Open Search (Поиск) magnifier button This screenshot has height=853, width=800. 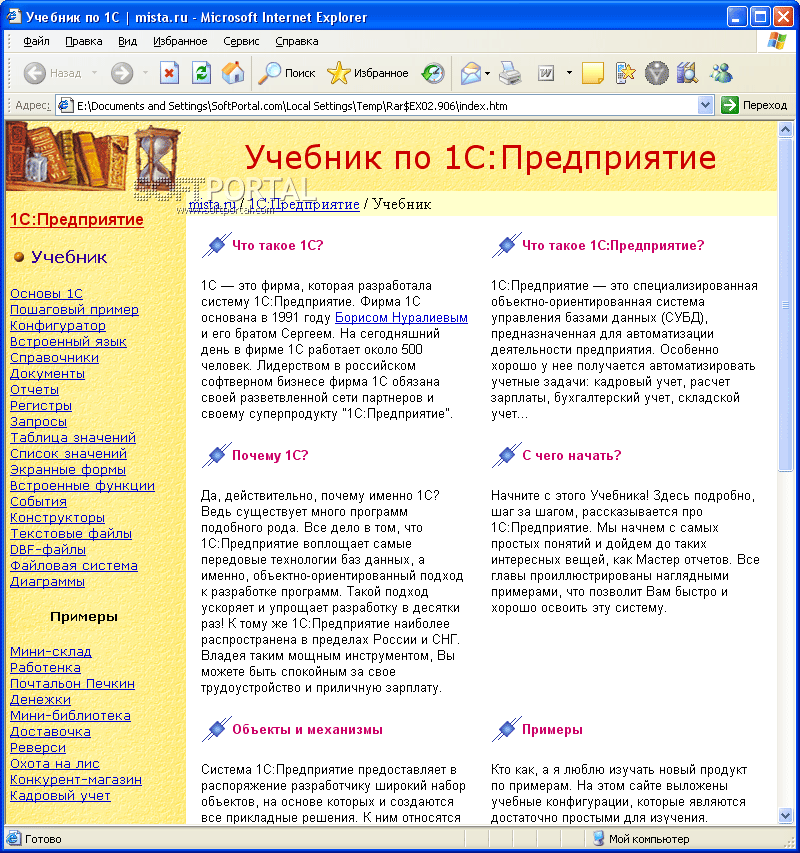click(286, 73)
